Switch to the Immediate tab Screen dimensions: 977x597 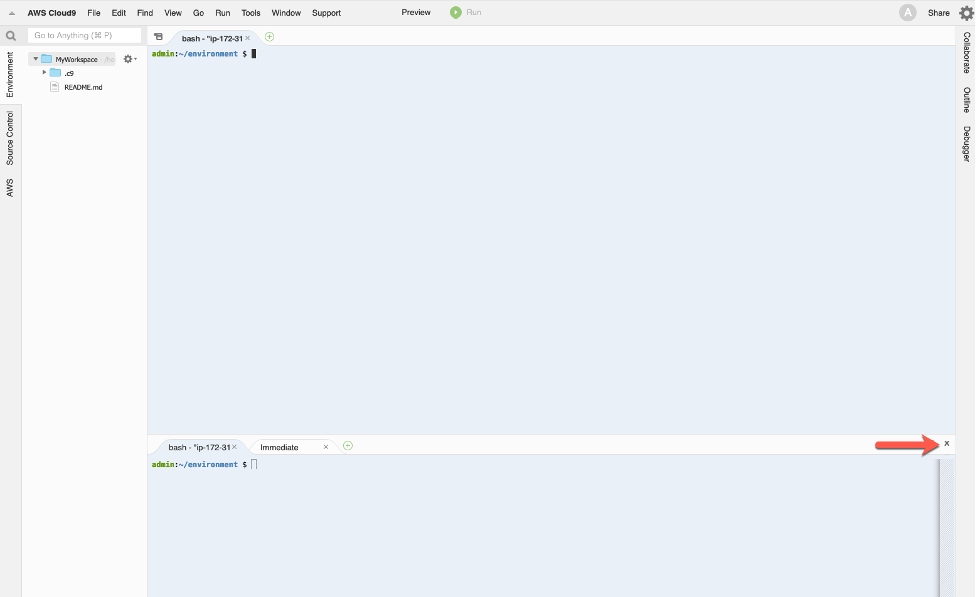[280, 447]
